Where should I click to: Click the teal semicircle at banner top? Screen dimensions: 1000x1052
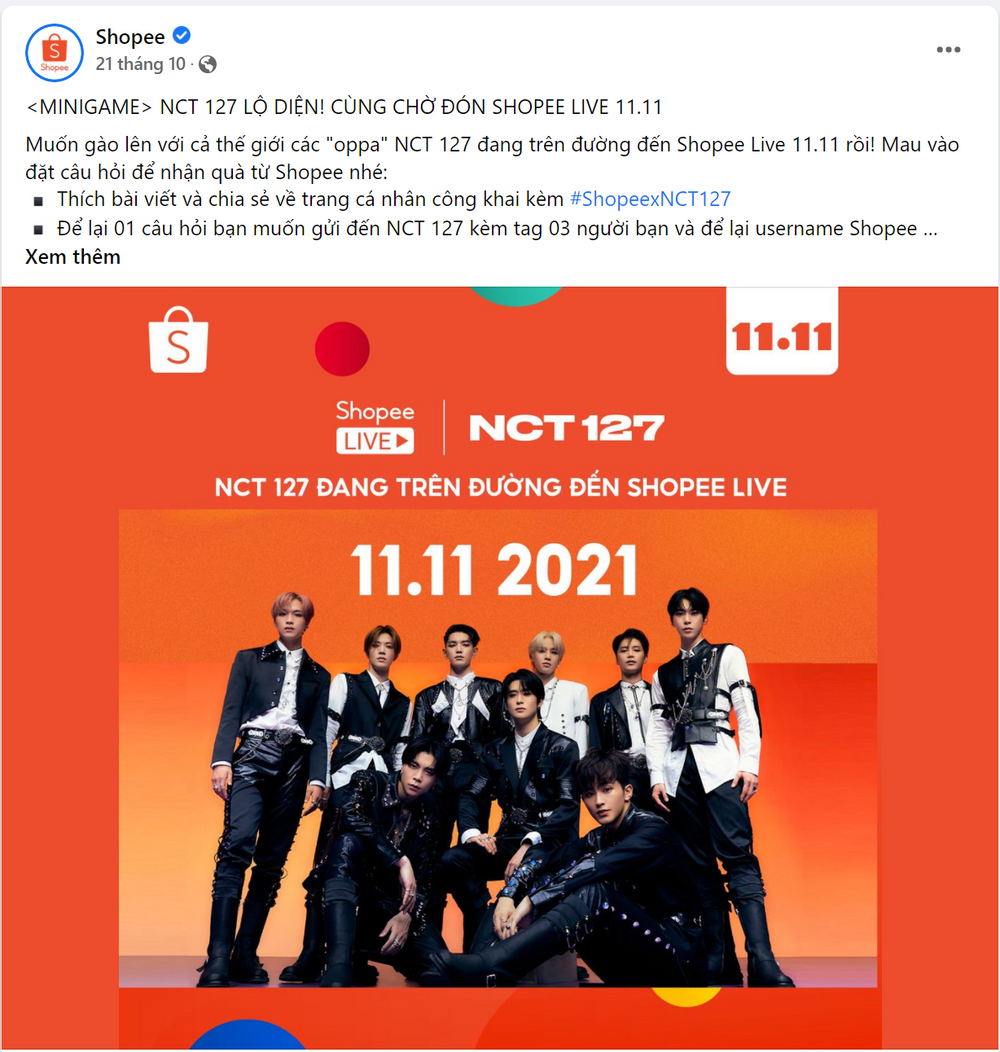tap(515, 297)
